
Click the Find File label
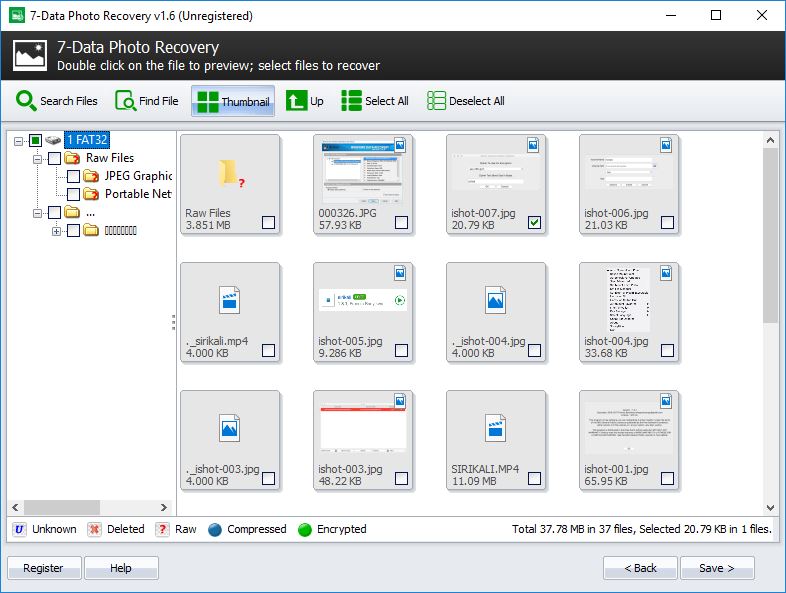pyautogui.click(x=158, y=101)
